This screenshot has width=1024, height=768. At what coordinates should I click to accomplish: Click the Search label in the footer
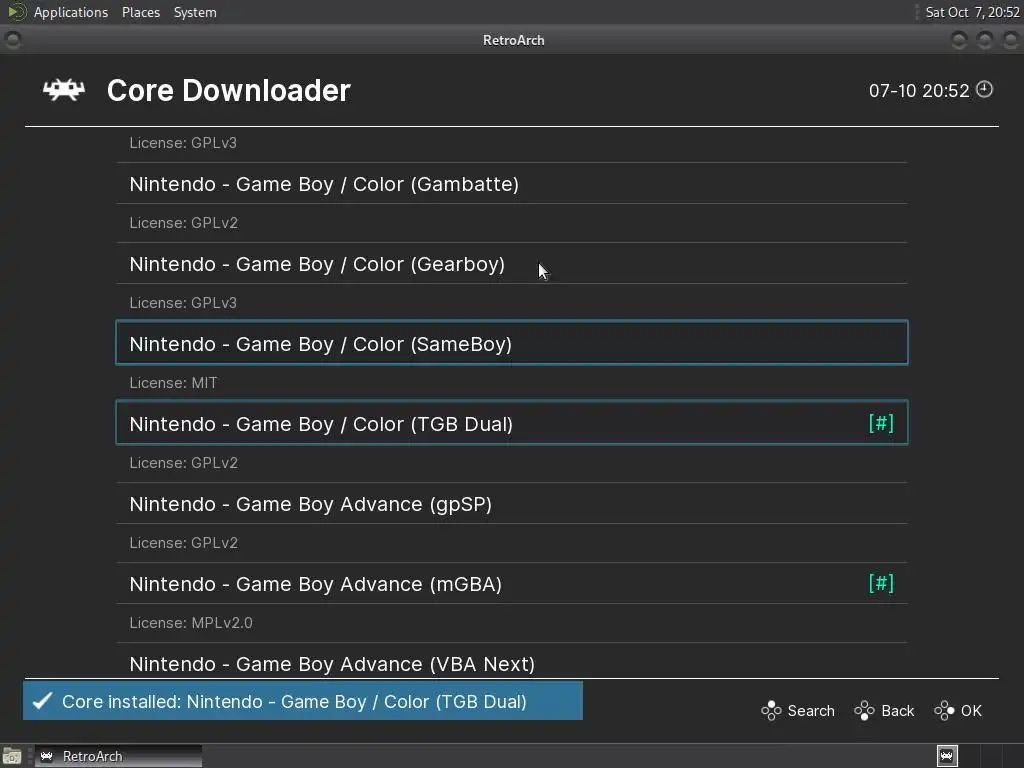[x=811, y=711]
